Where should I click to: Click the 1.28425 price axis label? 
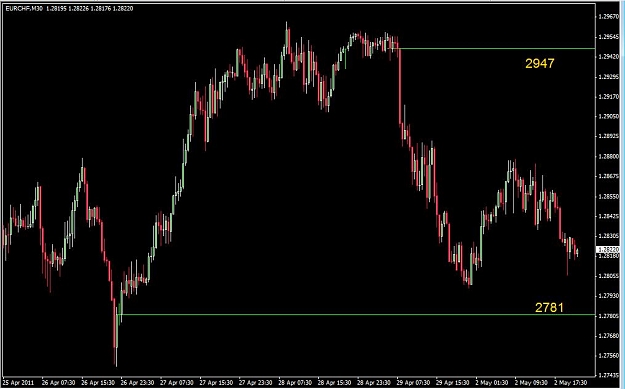click(609, 216)
